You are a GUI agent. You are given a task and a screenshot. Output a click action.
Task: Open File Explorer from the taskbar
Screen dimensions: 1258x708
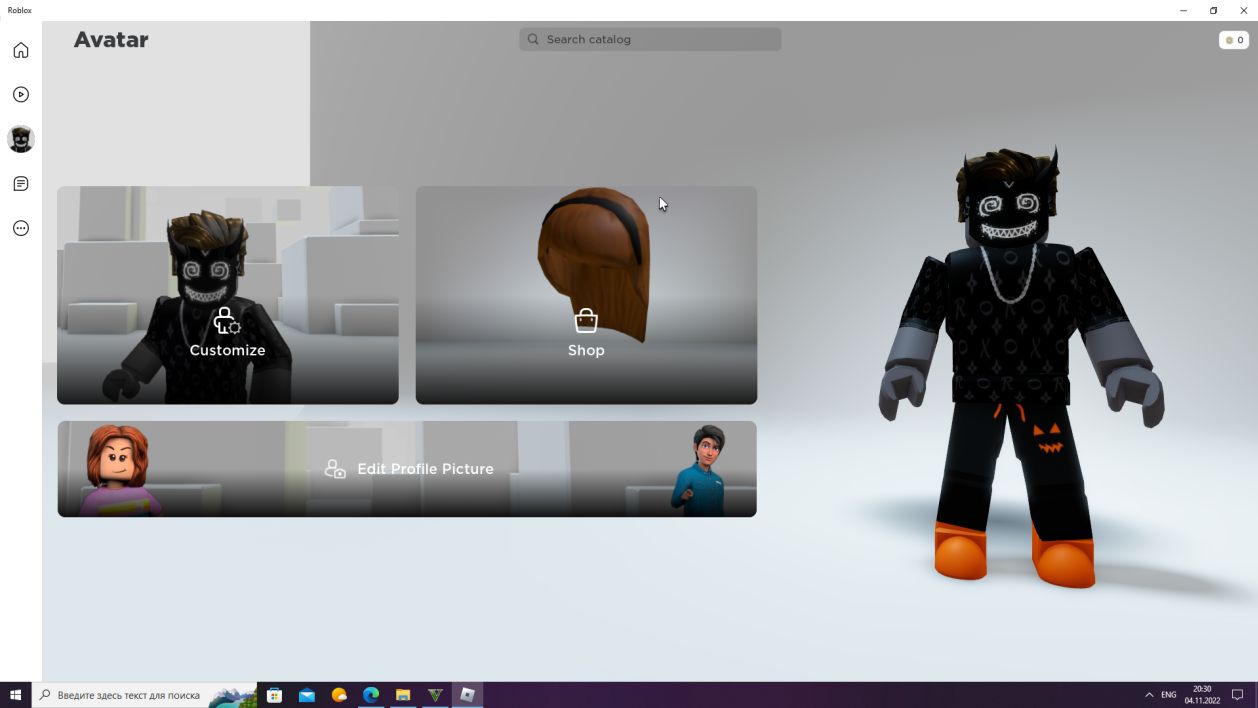coord(403,695)
